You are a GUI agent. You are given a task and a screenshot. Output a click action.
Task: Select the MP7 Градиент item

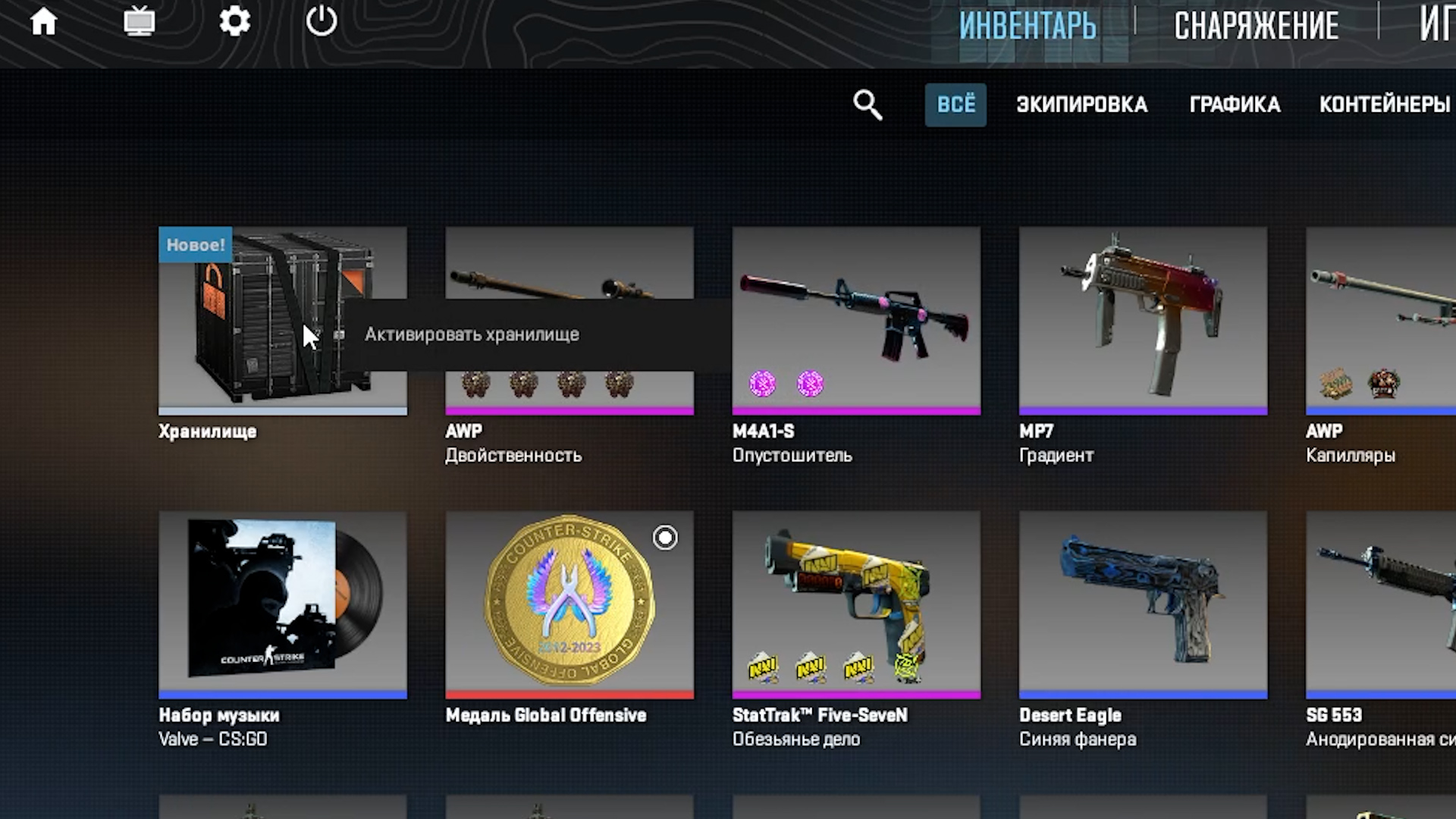click(1143, 346)
